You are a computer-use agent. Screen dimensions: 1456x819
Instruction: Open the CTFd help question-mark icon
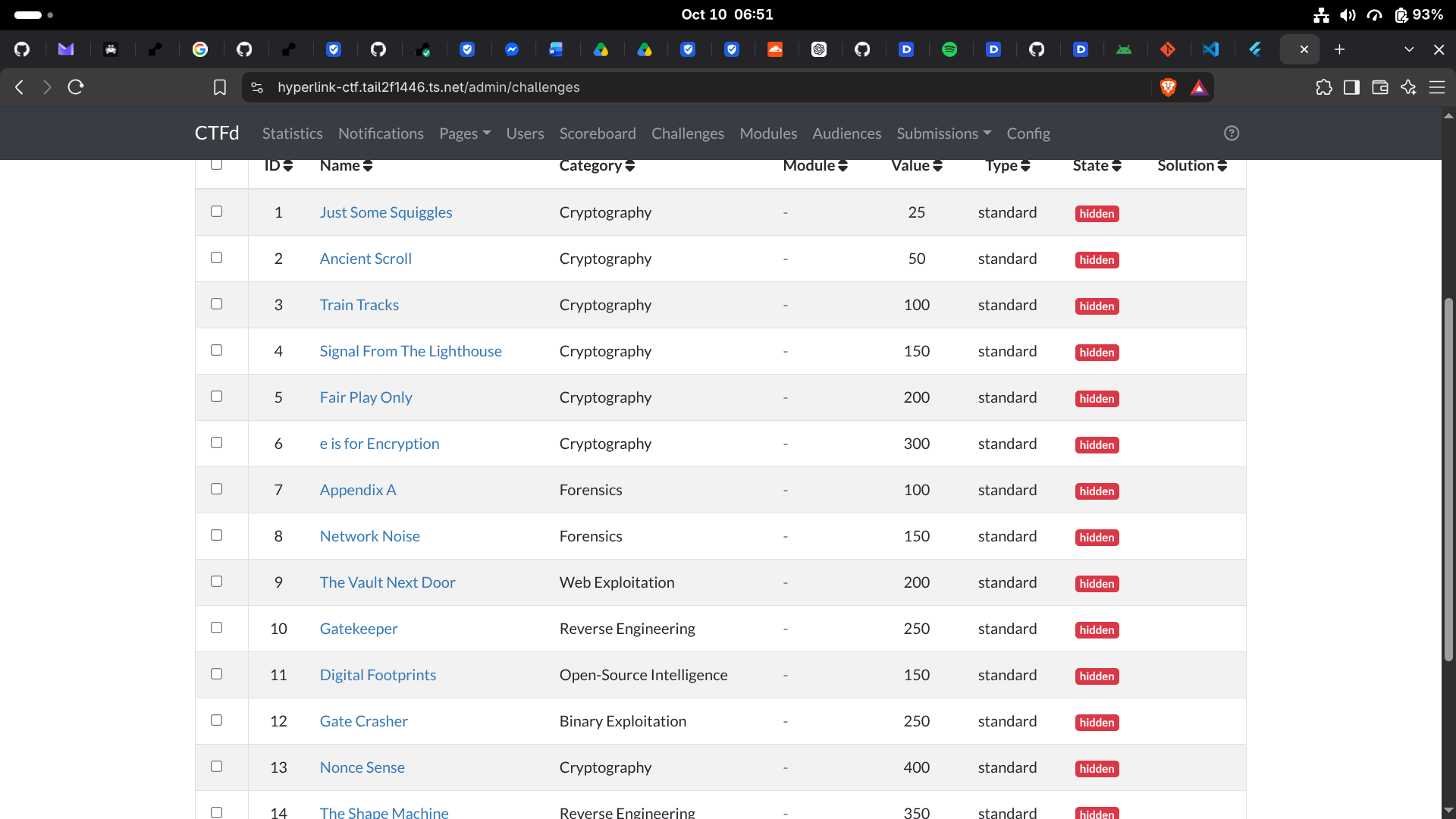pos(1232,133)
